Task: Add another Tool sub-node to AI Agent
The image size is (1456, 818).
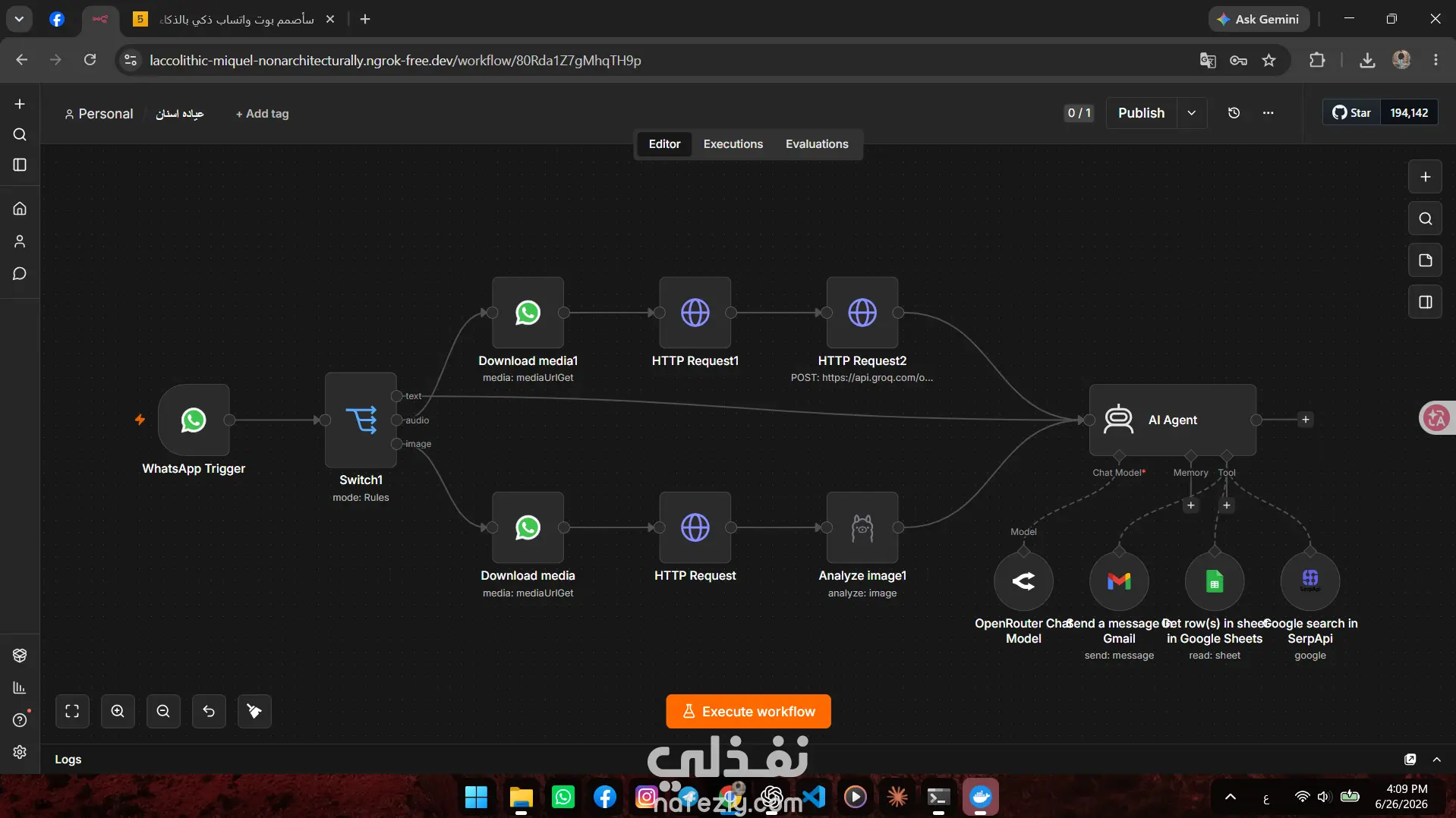Action: (1227, 505)
